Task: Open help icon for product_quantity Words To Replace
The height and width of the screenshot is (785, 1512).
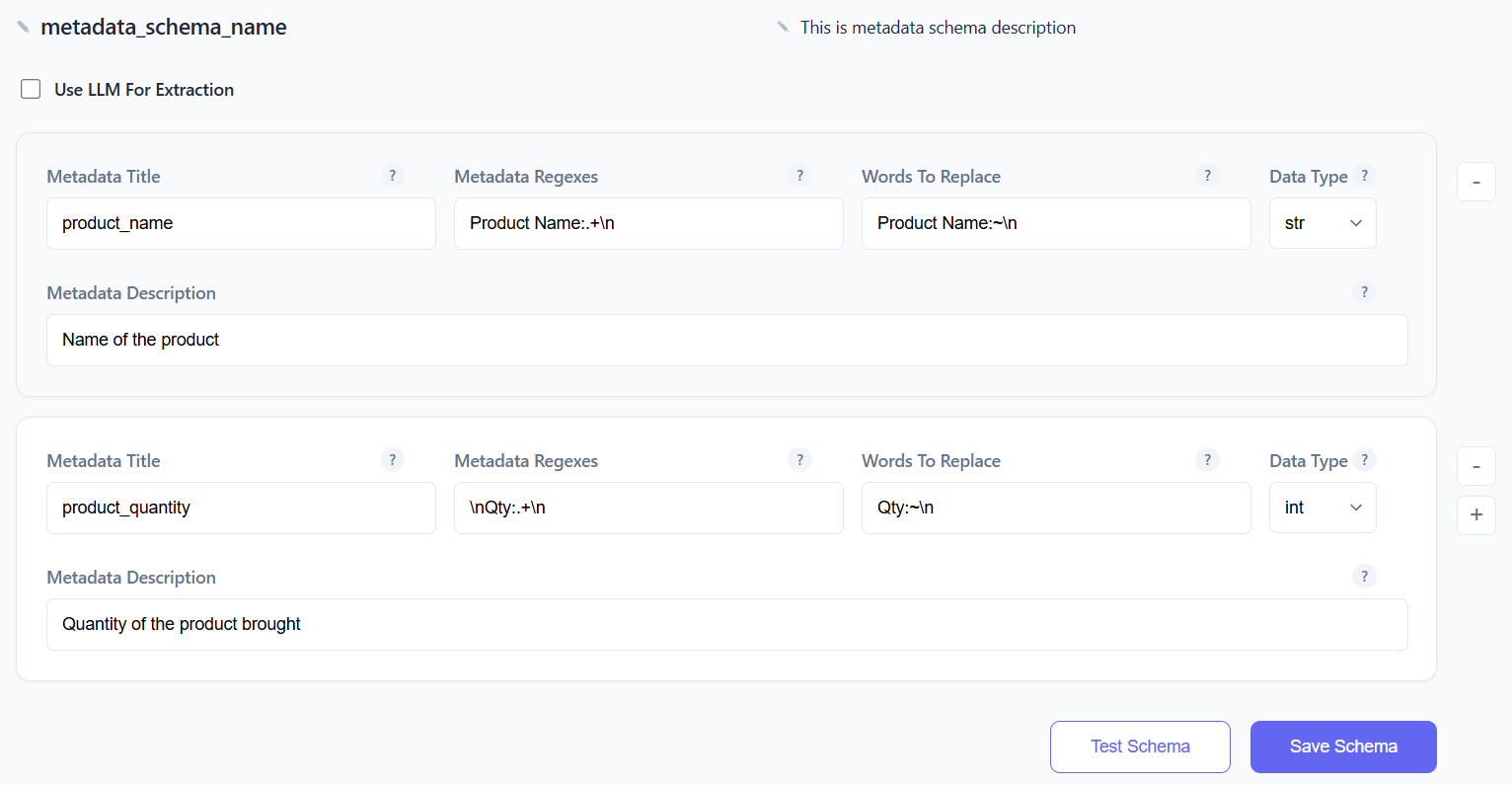Action: [1207, 460]
